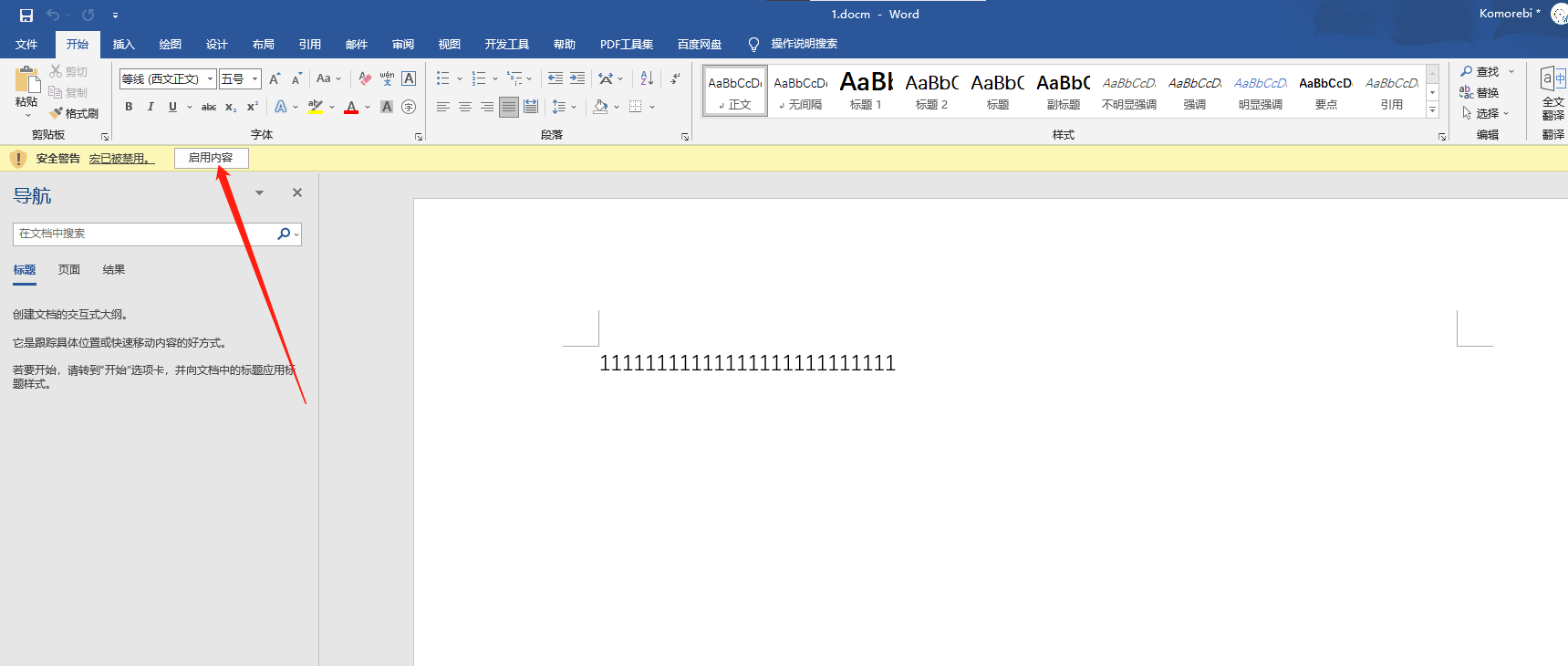Image resolution: width=1568 pixels, height=666 pixels.
Task: Click the Format Painter (格式刷) brush icon
Action: [x=57, y=113]
